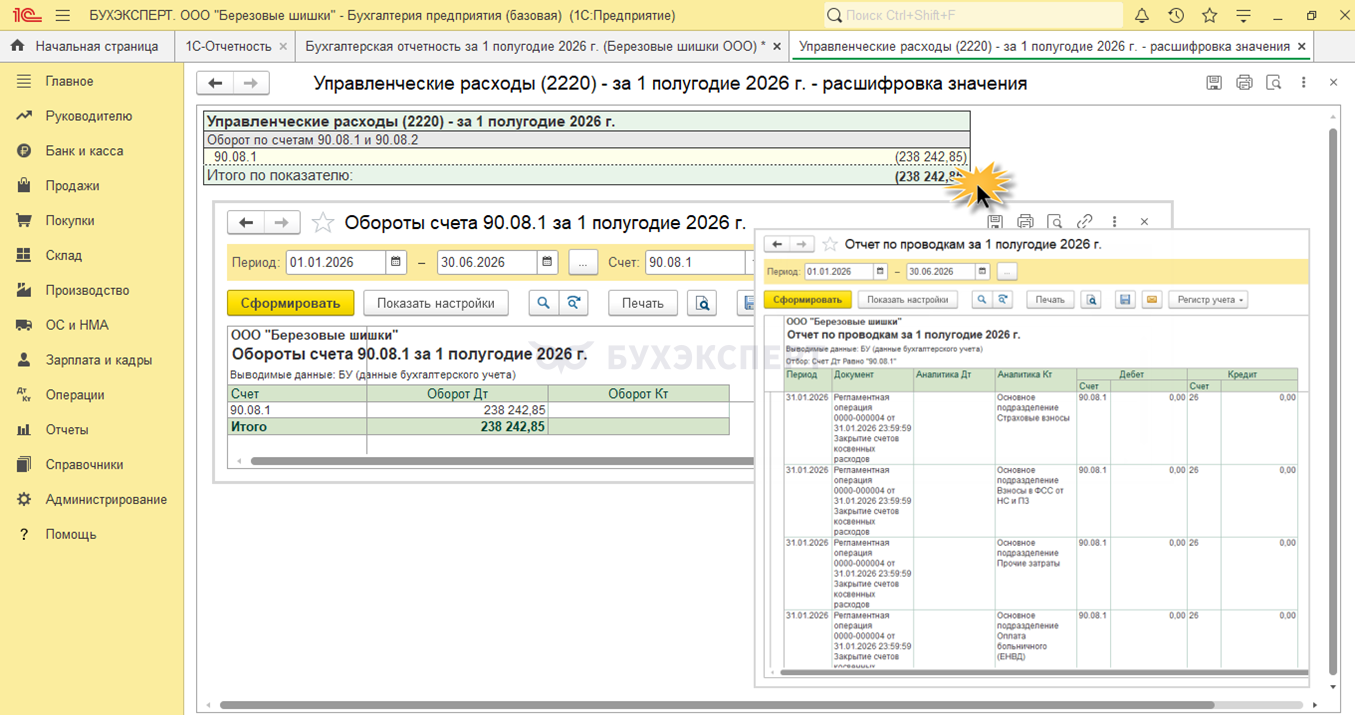Click search magnifier in Обороты счета toolbar
Screen dimensions: 1355x715
coord(544,303)
